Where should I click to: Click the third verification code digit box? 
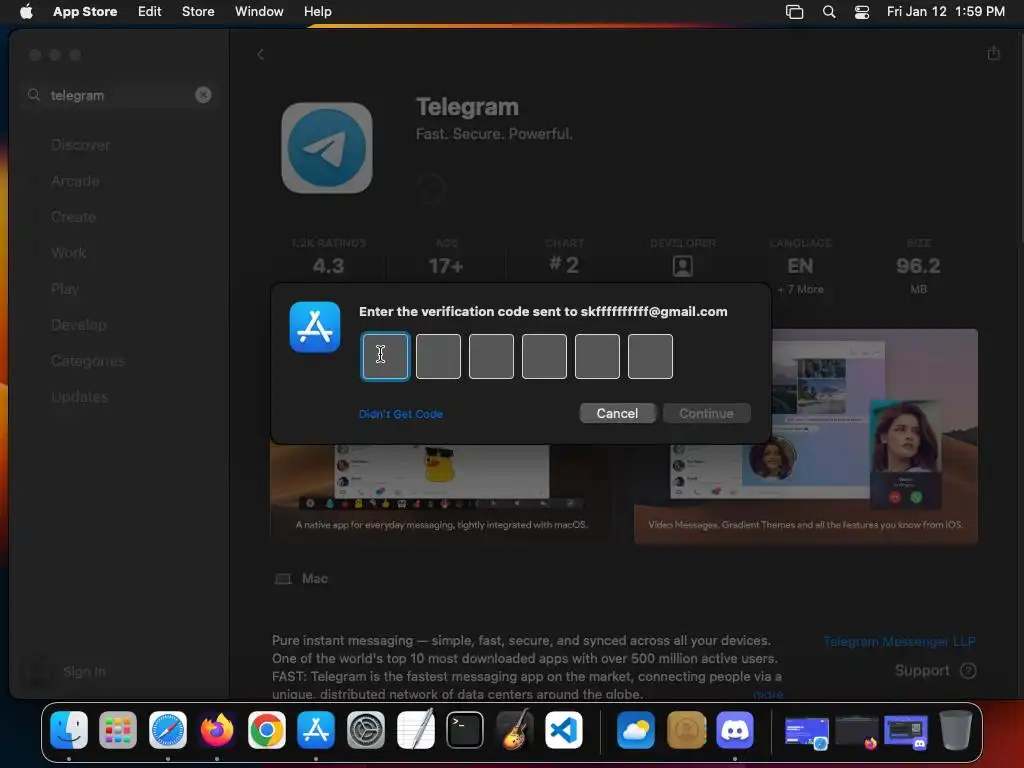[491, 357]
